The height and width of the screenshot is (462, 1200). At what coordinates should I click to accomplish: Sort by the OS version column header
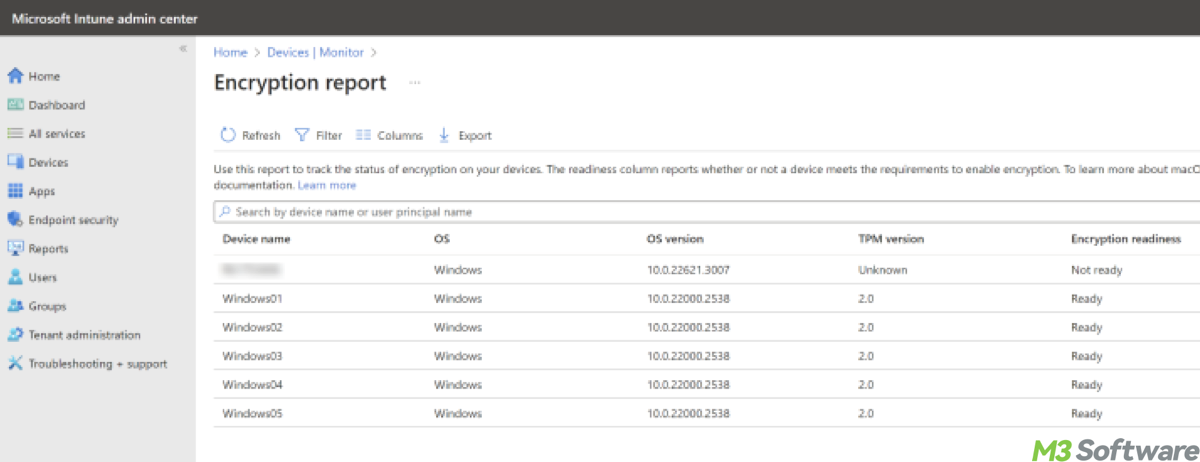pos(675,239)
